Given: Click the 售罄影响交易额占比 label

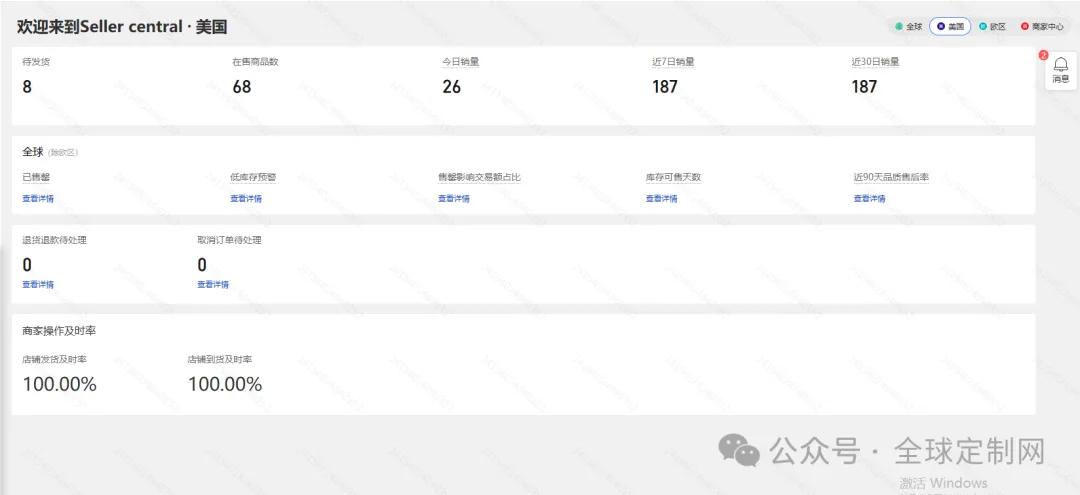Looking at the screenshot, I should 479,177.
